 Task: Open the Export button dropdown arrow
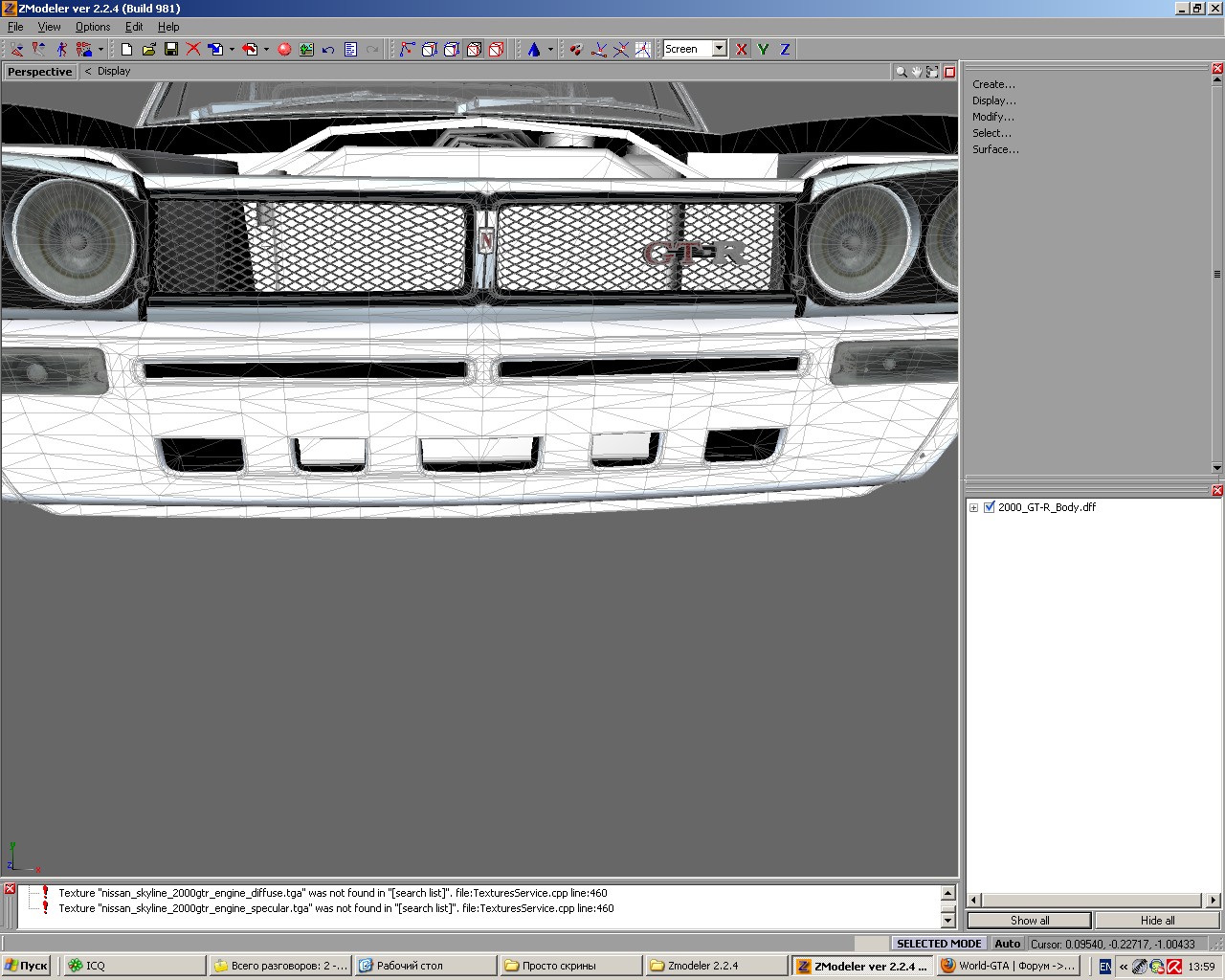click(x=266, y=49)
